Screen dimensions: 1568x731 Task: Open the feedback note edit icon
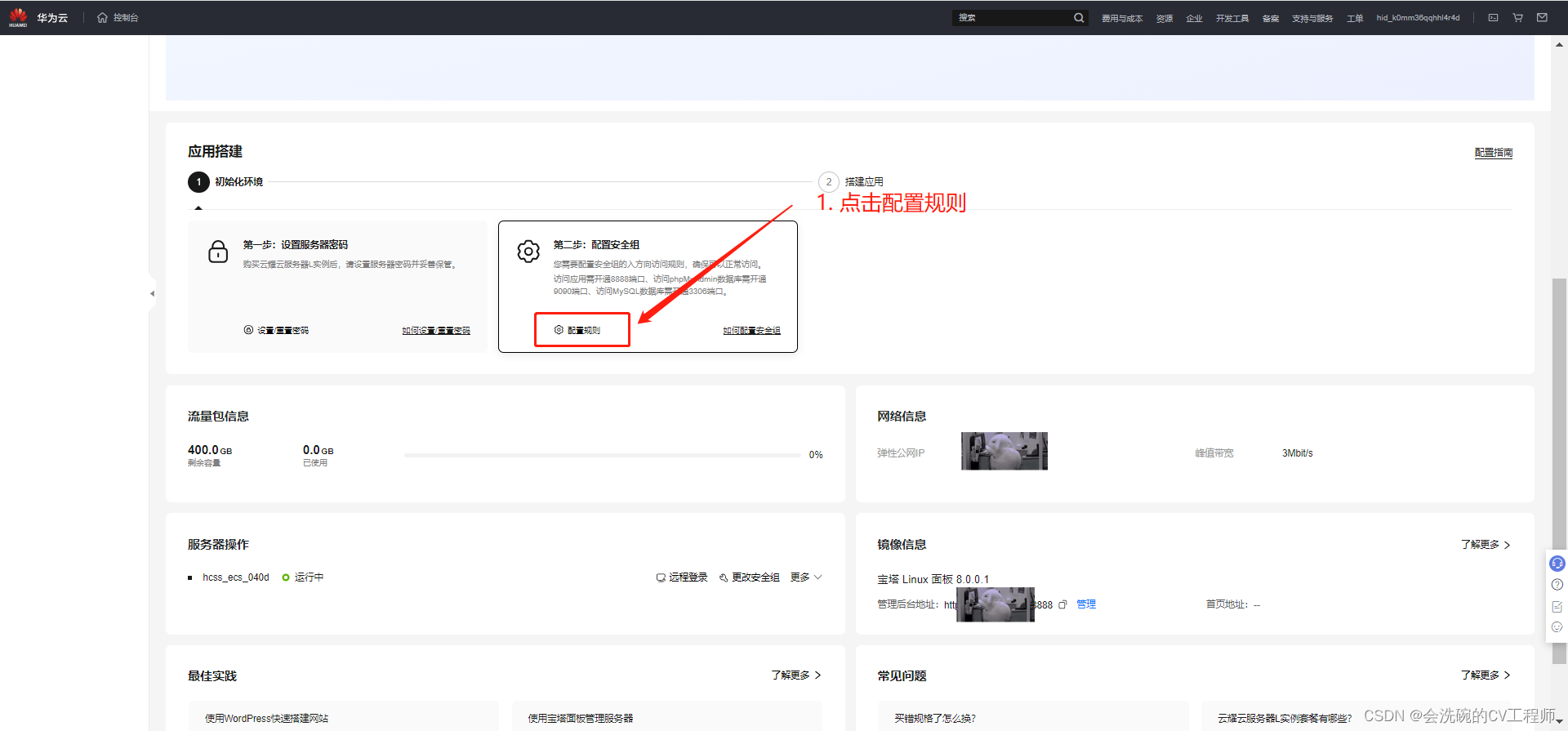coord(1557,607)
